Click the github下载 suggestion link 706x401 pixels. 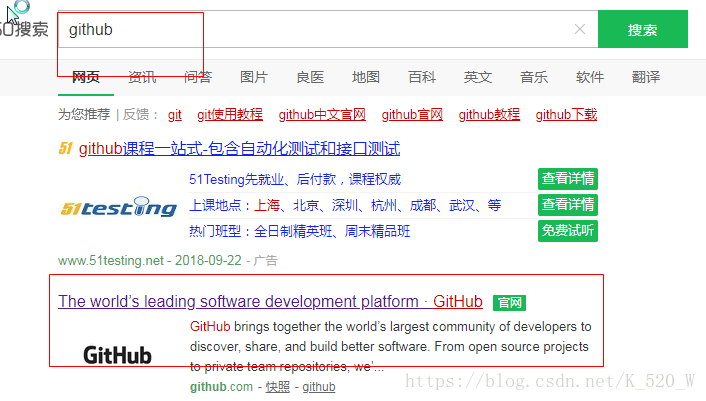[x=566, y=114]
